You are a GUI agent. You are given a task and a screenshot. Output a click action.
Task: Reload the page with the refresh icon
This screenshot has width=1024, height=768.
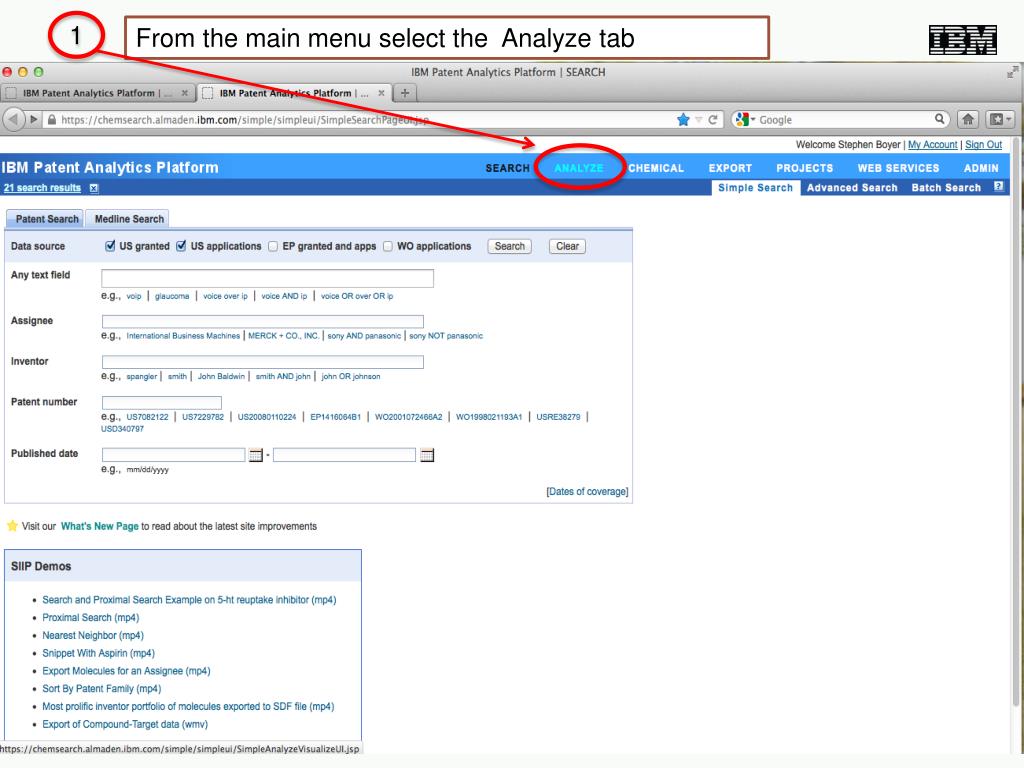(x=713, y=120)
